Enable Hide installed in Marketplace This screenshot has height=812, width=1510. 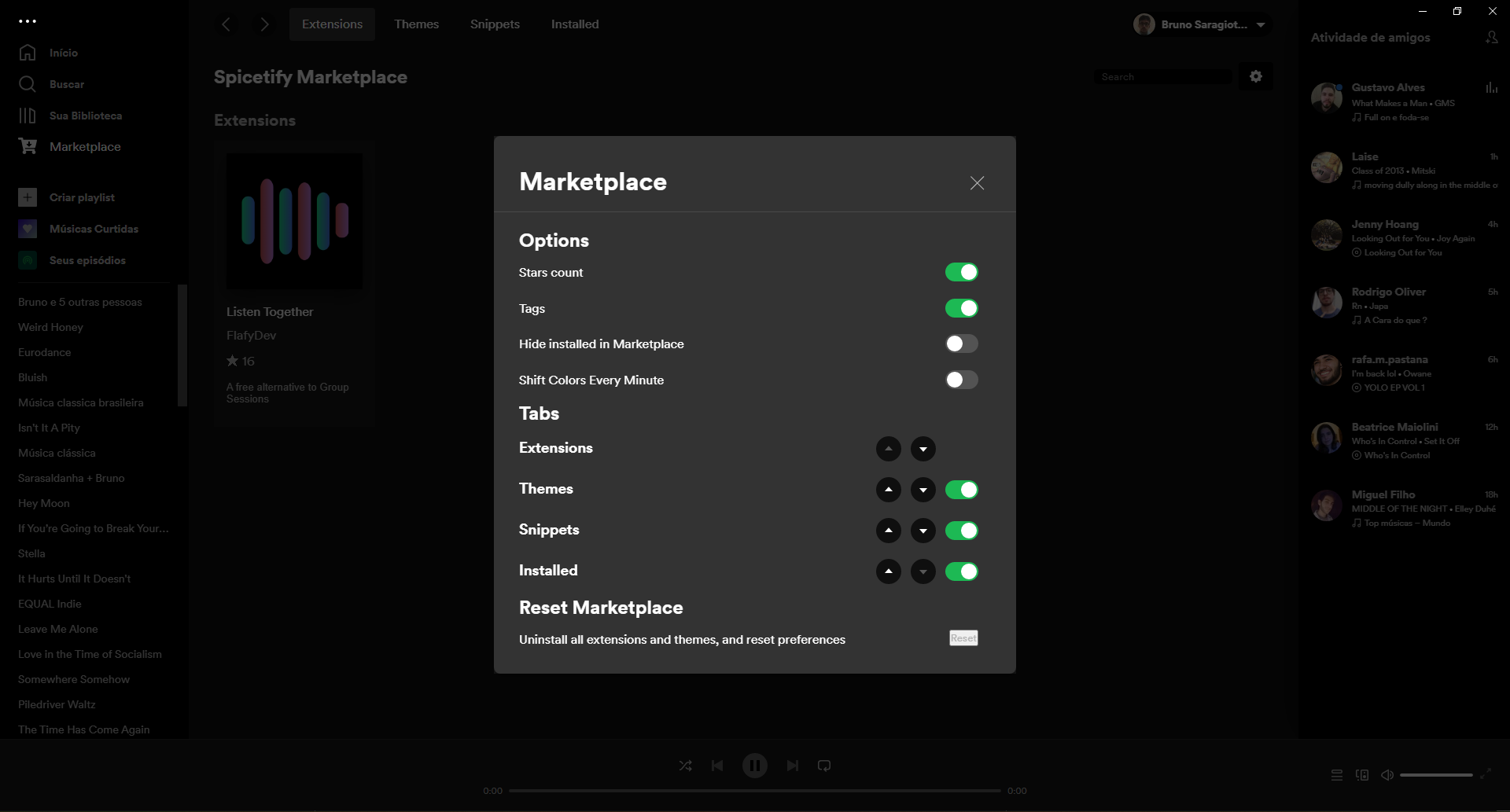coord(962,344)
